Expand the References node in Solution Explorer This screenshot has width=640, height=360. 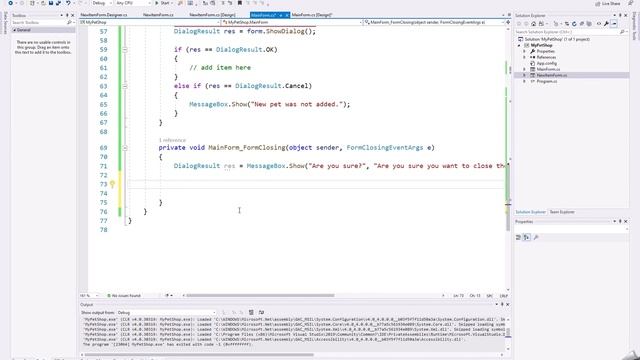[x=525, y=58]
